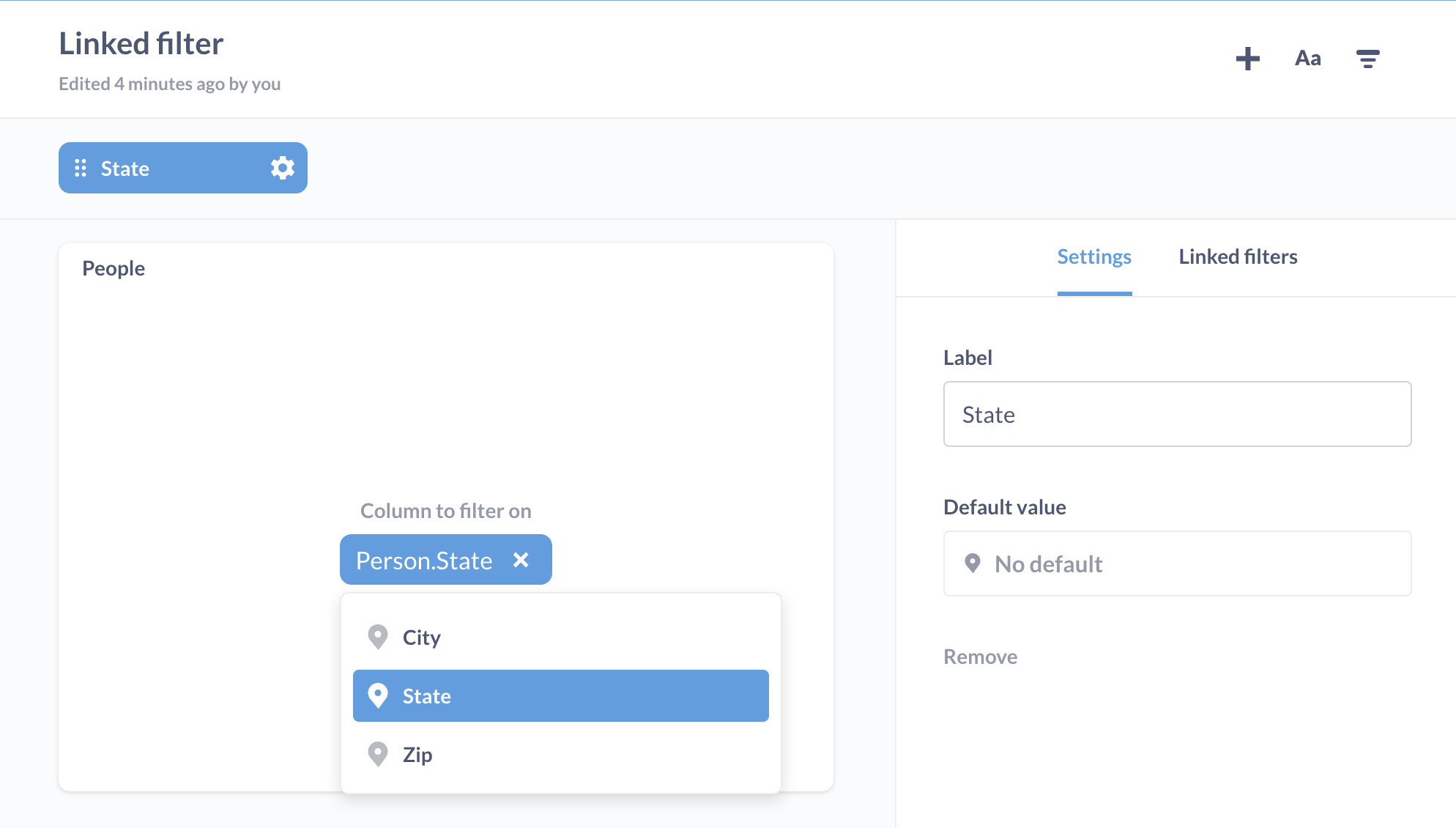Expand the column to filter dropdown
The height and width of the screenshot is (828, 1456).
point(446,559)
